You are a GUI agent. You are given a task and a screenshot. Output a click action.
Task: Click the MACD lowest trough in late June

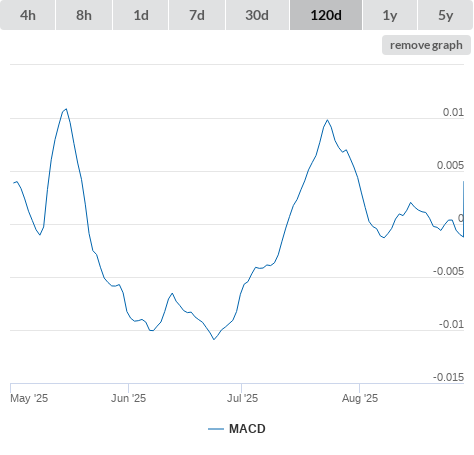point(214,339)
